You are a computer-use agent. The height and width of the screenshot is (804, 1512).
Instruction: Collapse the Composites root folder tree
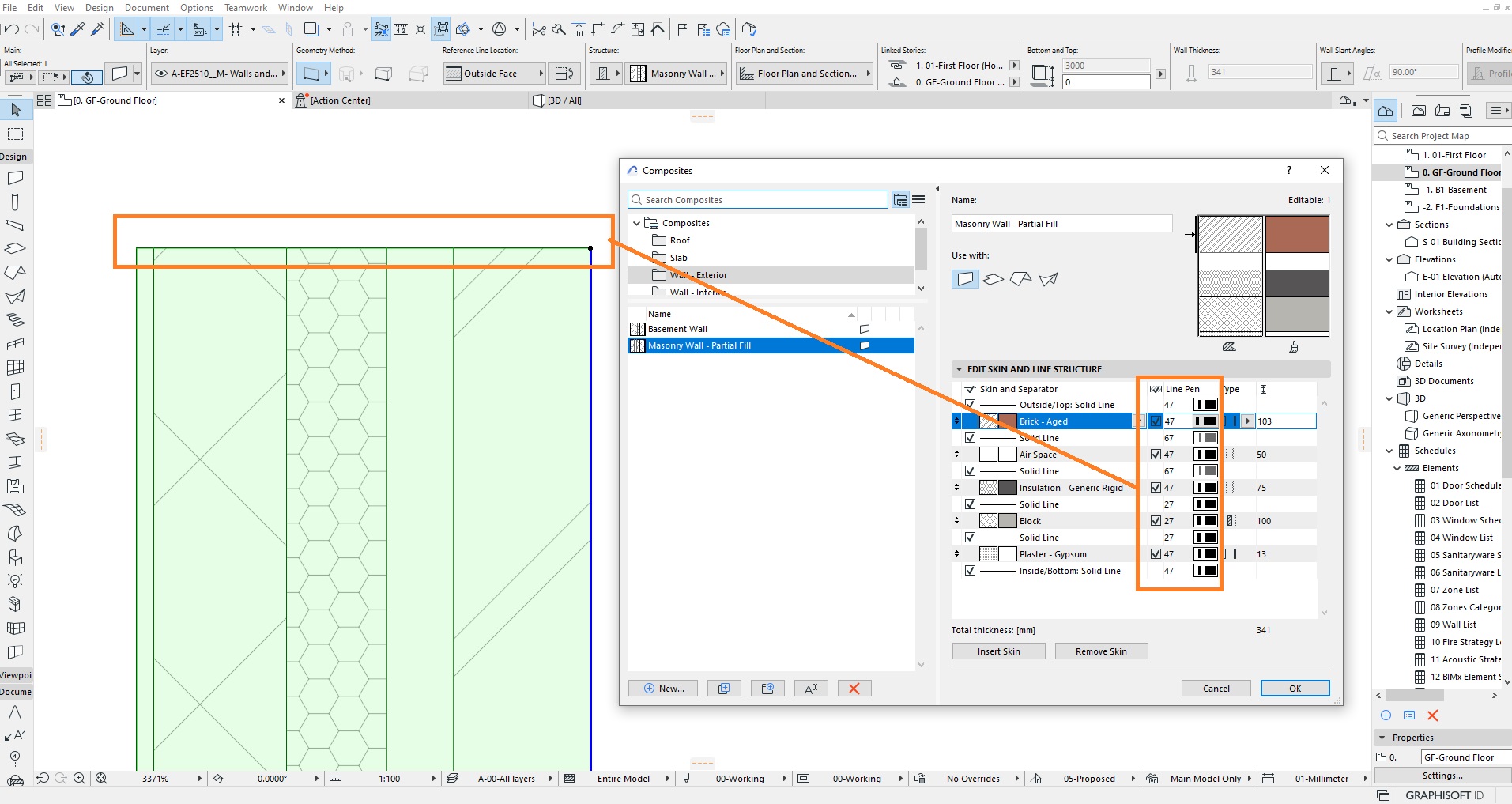pyautogui.click(x=636, y=223)
